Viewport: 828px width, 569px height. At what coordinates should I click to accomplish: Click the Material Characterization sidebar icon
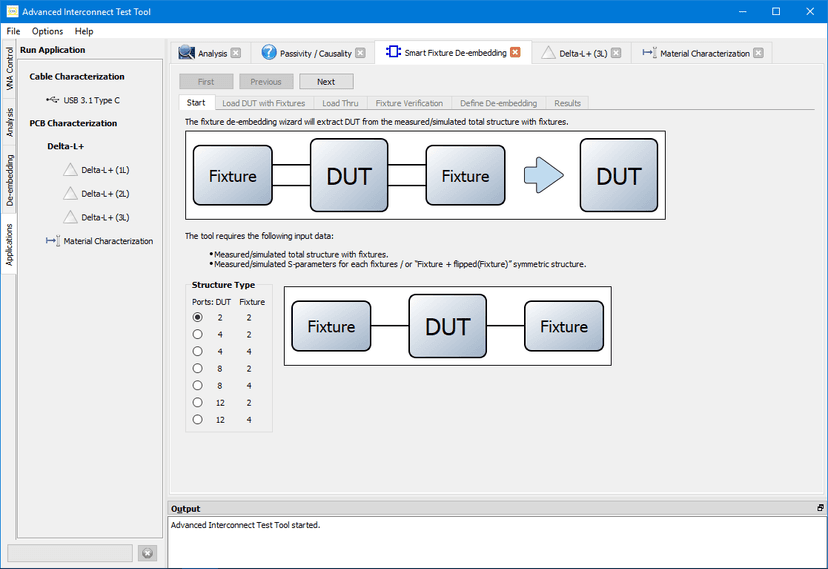(53, 241)
